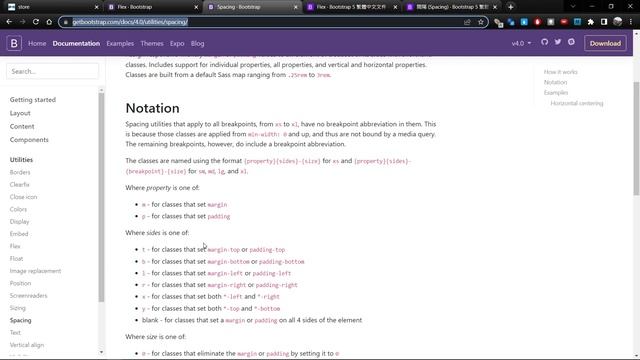Open the Examples nav link
640x360 pixels.
(x=120, y=43)
